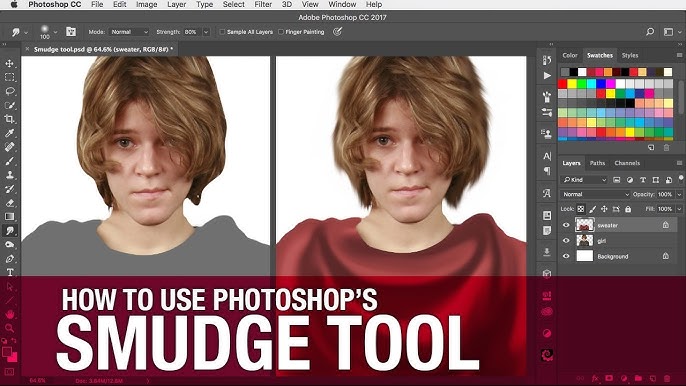Switch to the Paths tab
The height and width of the screenshot is (386, 686).
[x=597, y=163]
